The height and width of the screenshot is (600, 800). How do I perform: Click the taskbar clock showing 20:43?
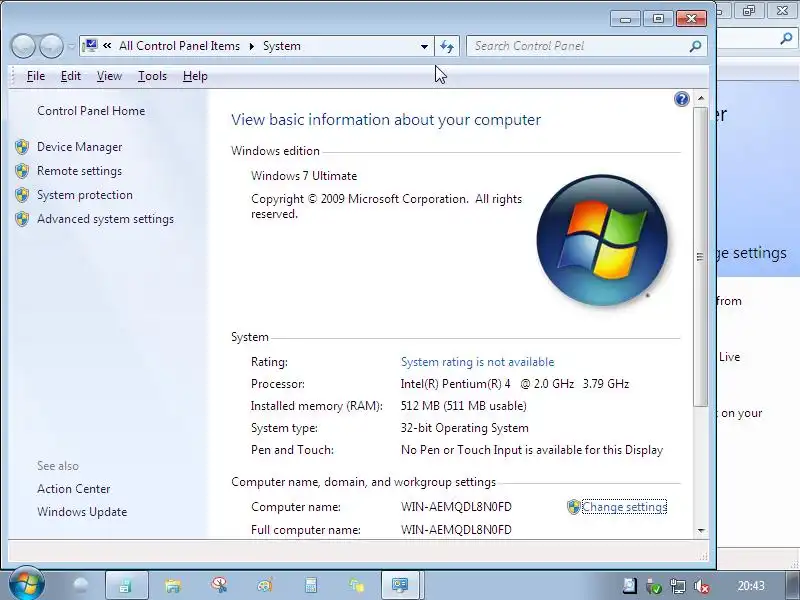tap(751, 586)
